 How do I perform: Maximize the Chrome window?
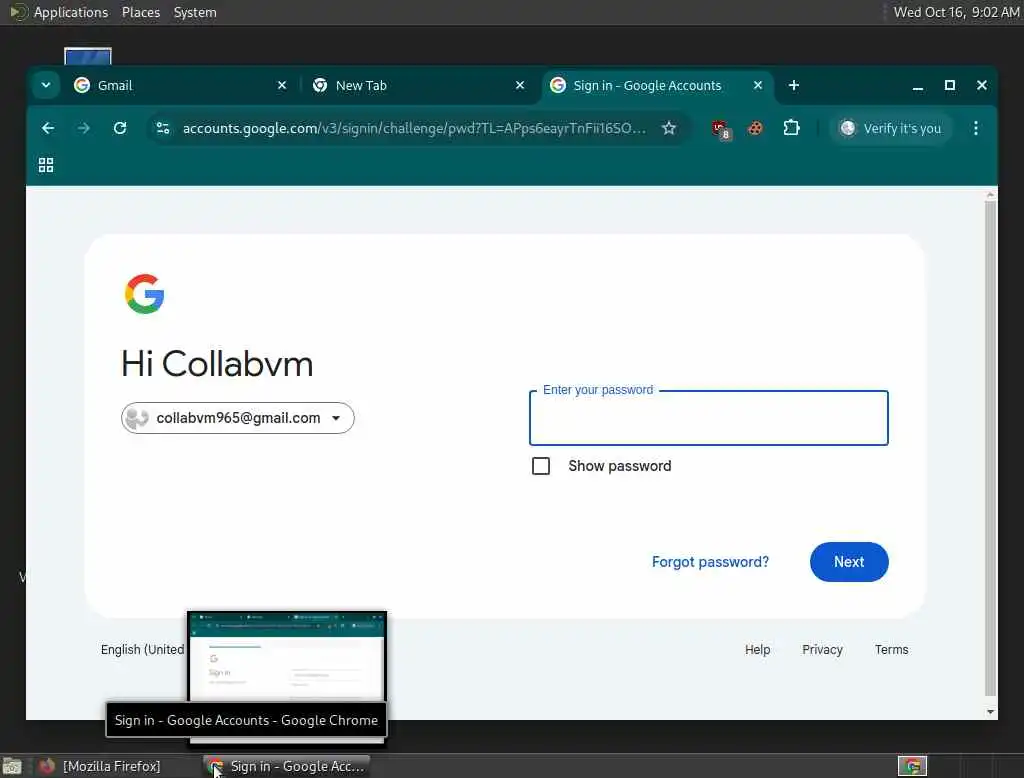click(950, 86)
